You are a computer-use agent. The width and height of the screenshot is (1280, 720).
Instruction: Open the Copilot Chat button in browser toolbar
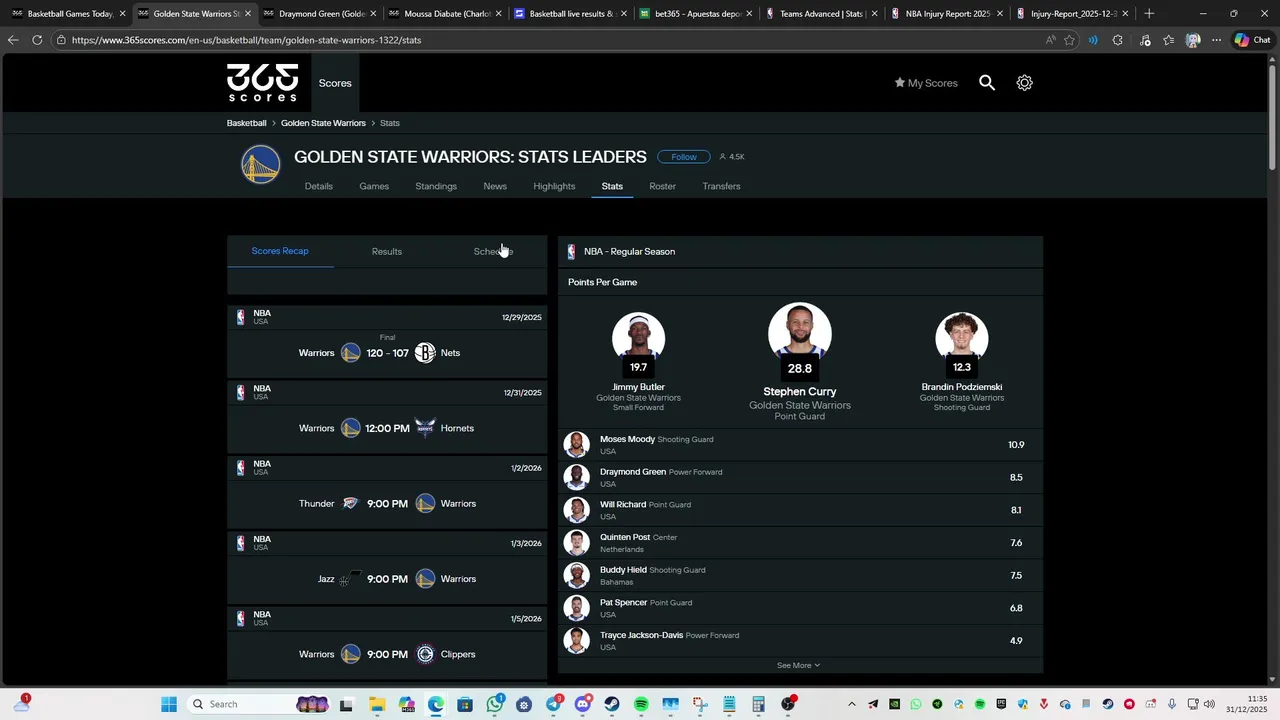[x=1252, y=40]
